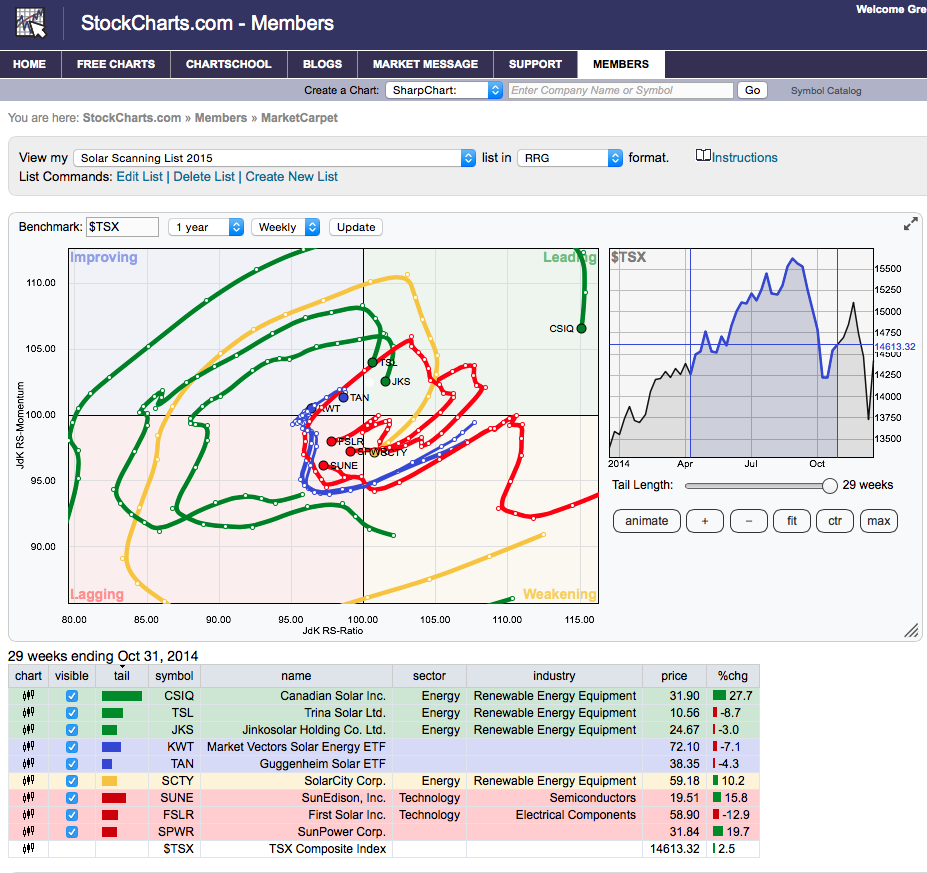
Task: Open the chart icon for TSL row
Action: [28, 713]
